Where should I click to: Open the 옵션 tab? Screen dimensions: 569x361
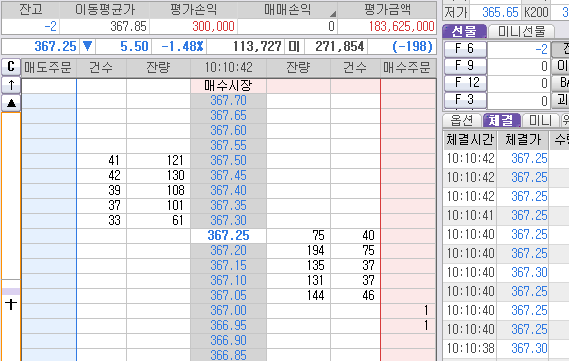pos(462,120)
